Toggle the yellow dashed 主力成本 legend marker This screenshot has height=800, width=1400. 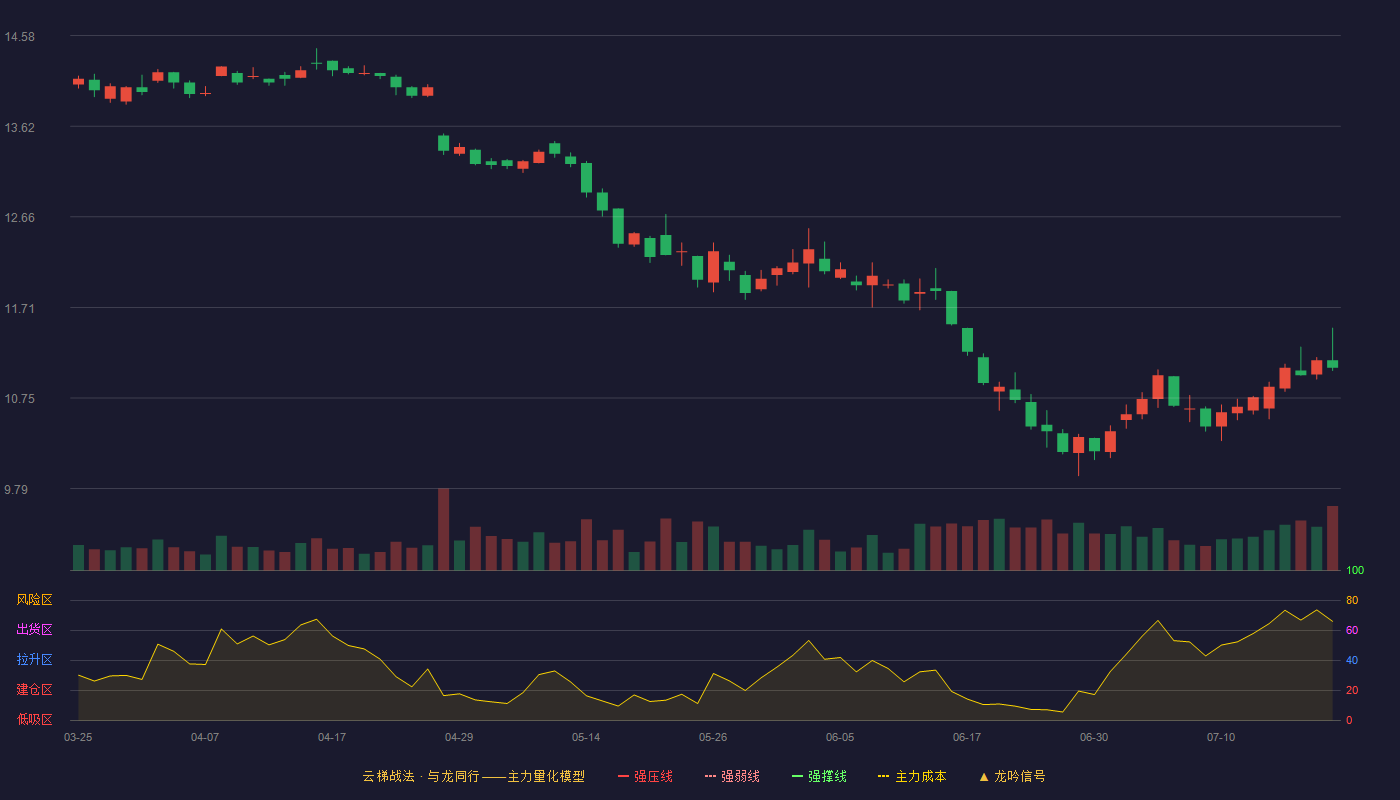click(884, 776)
